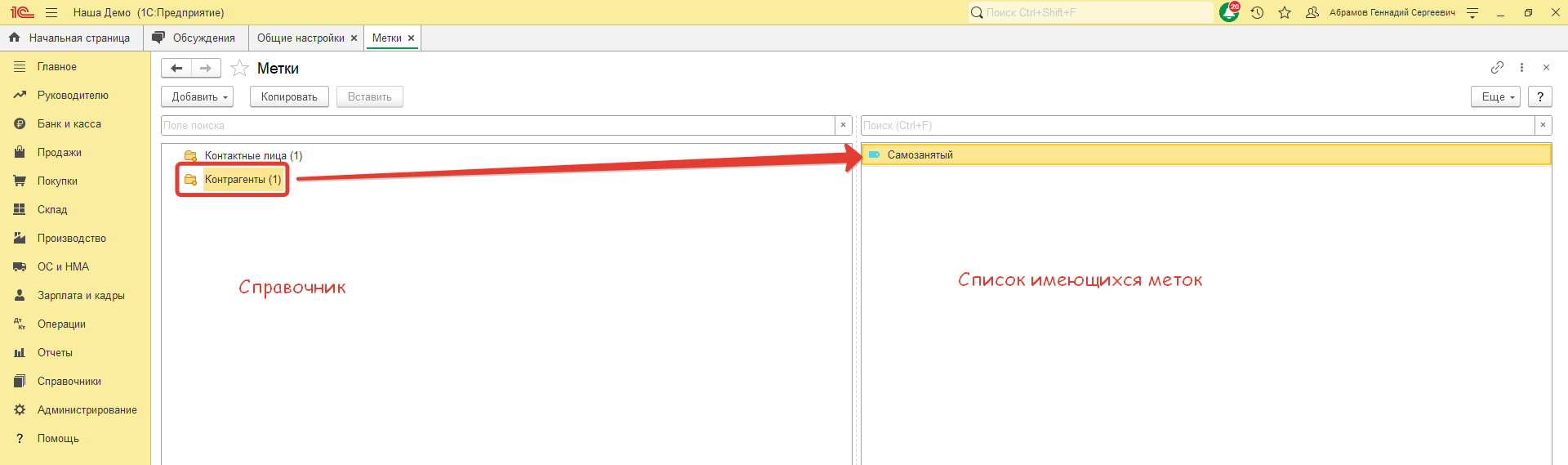Click the help question mark button
The height and width of the screenshot is (465, 1568).
[1539, 96]
